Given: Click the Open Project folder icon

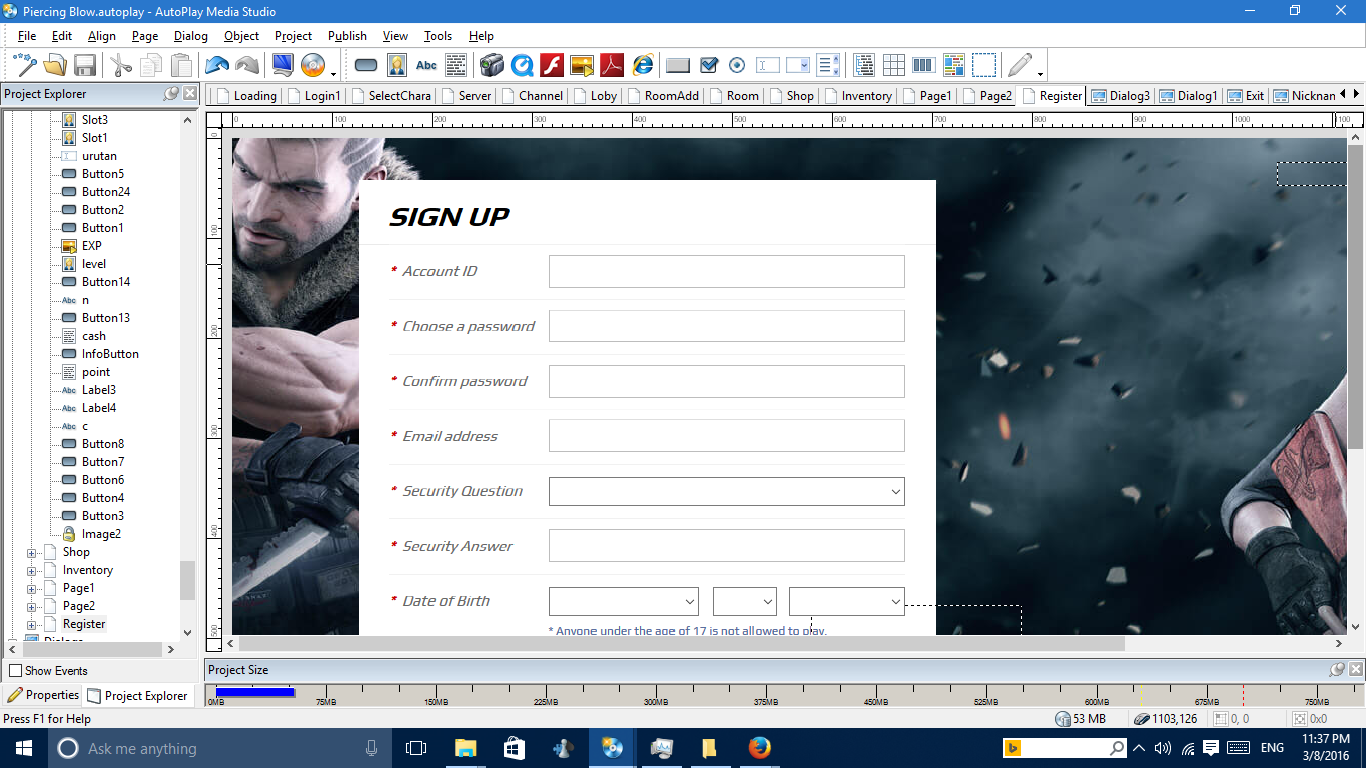Looking at the screenshot, I should click(55, 66).
